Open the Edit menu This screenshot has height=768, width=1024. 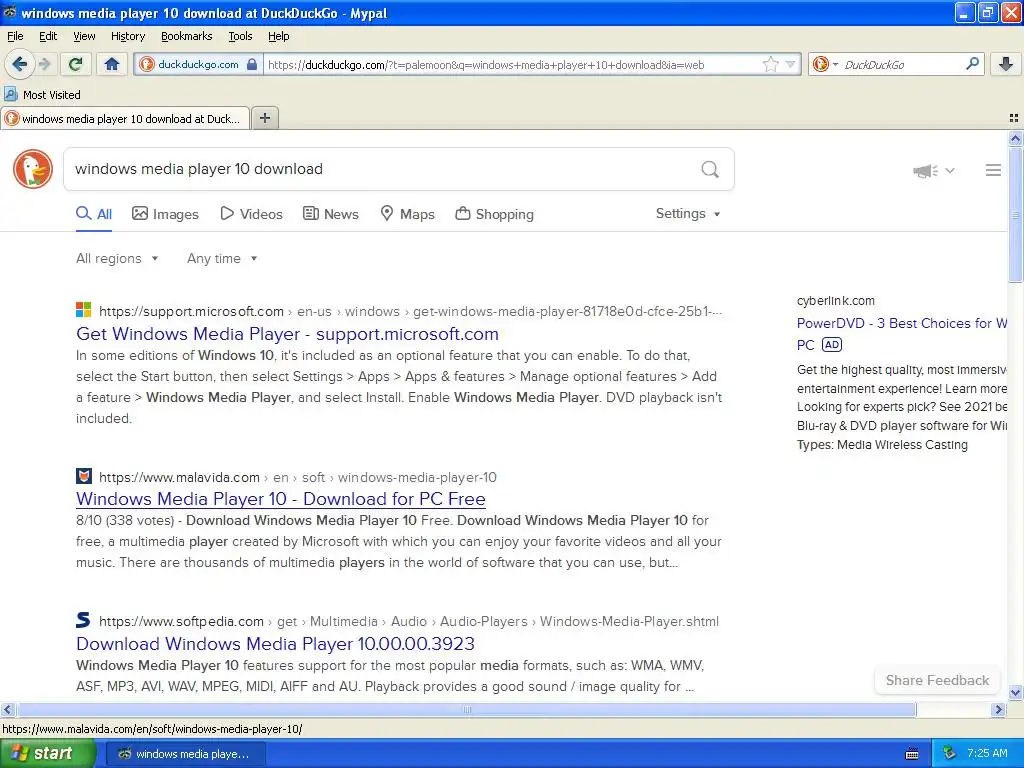(48, 36)
